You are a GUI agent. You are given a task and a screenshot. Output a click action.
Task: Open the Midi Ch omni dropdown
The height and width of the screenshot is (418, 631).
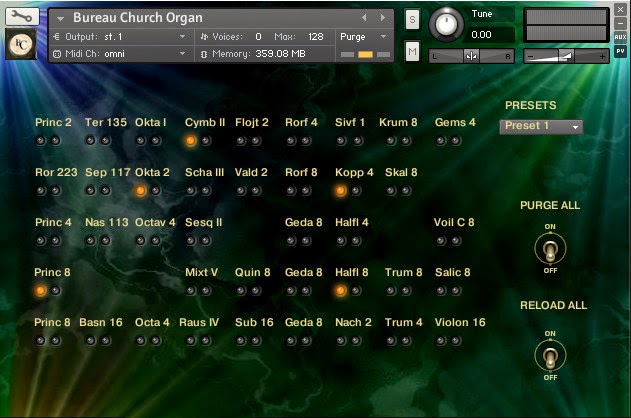[x=120, y=53]
